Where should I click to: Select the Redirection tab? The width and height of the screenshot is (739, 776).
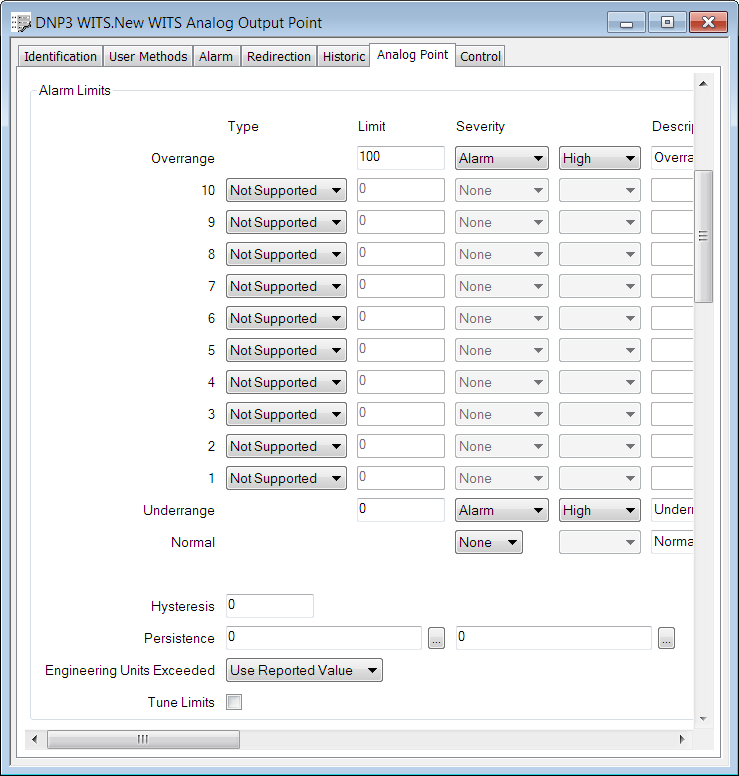(x=279, y=57)
